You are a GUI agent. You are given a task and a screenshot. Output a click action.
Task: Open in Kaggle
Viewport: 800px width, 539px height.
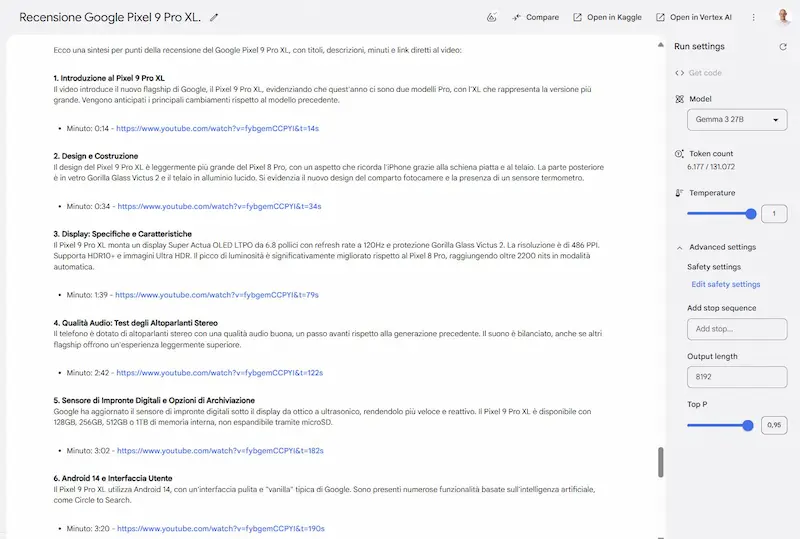click(x=607, y=17)
